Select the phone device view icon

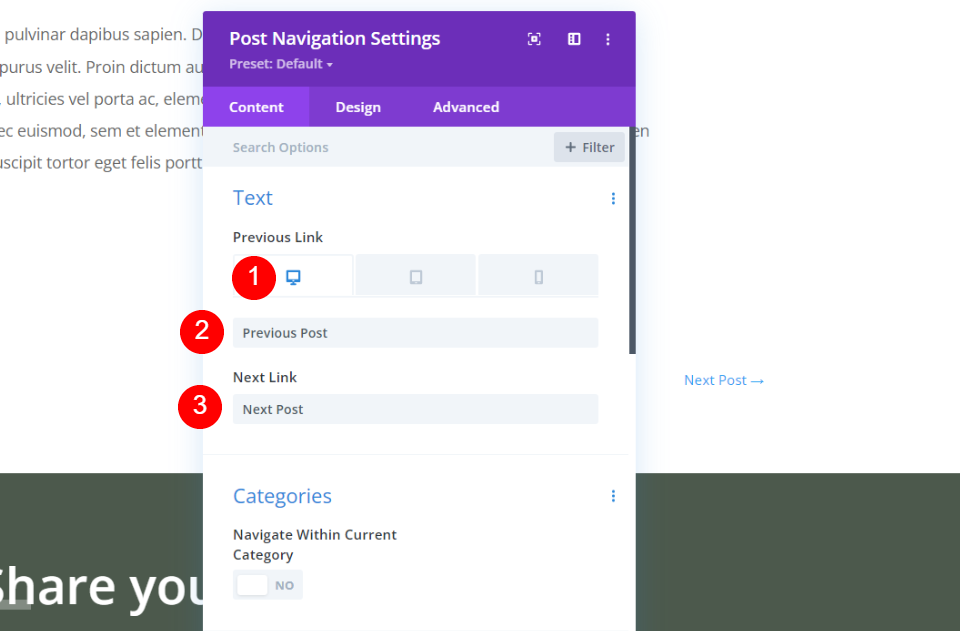(538, 277)
